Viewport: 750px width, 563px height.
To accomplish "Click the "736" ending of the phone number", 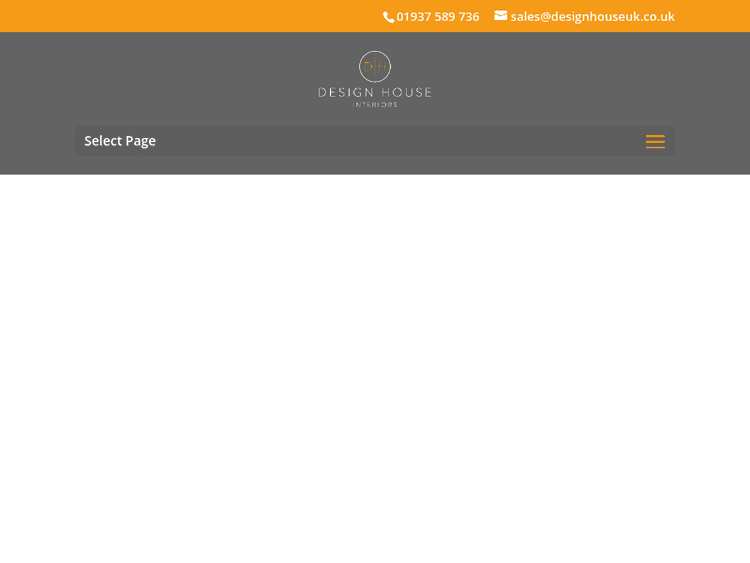I will coord(468,17).
